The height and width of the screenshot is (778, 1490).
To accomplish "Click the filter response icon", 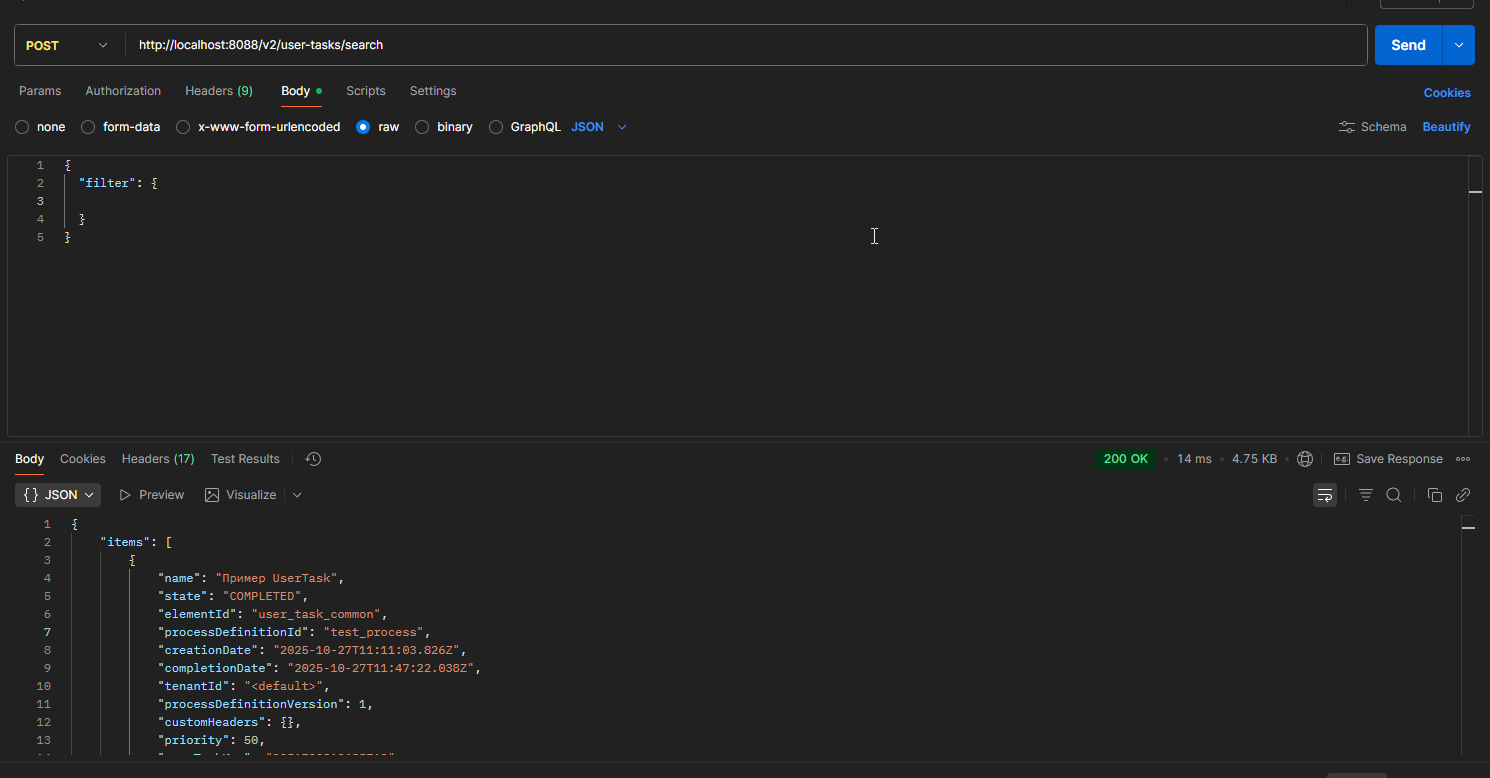I will [1365, 495].
